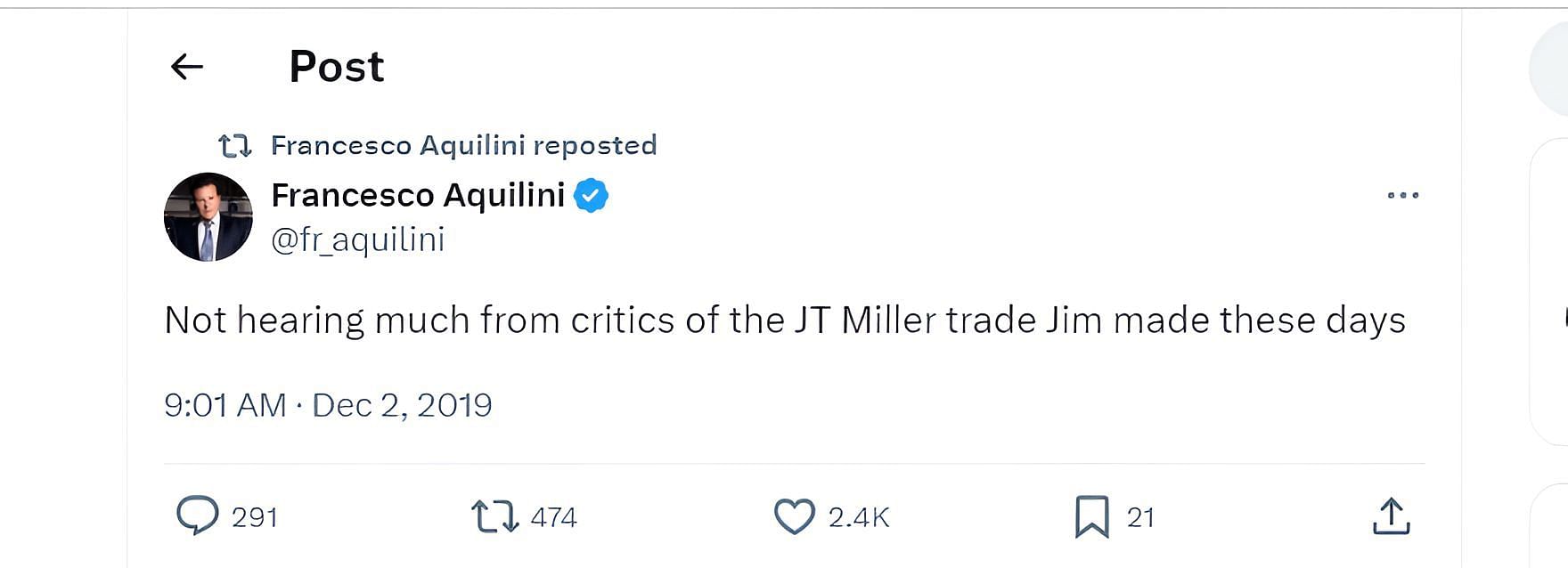Click the repost arrows icon in action bar
This screenshot has height=568, width=1568.
494,516
